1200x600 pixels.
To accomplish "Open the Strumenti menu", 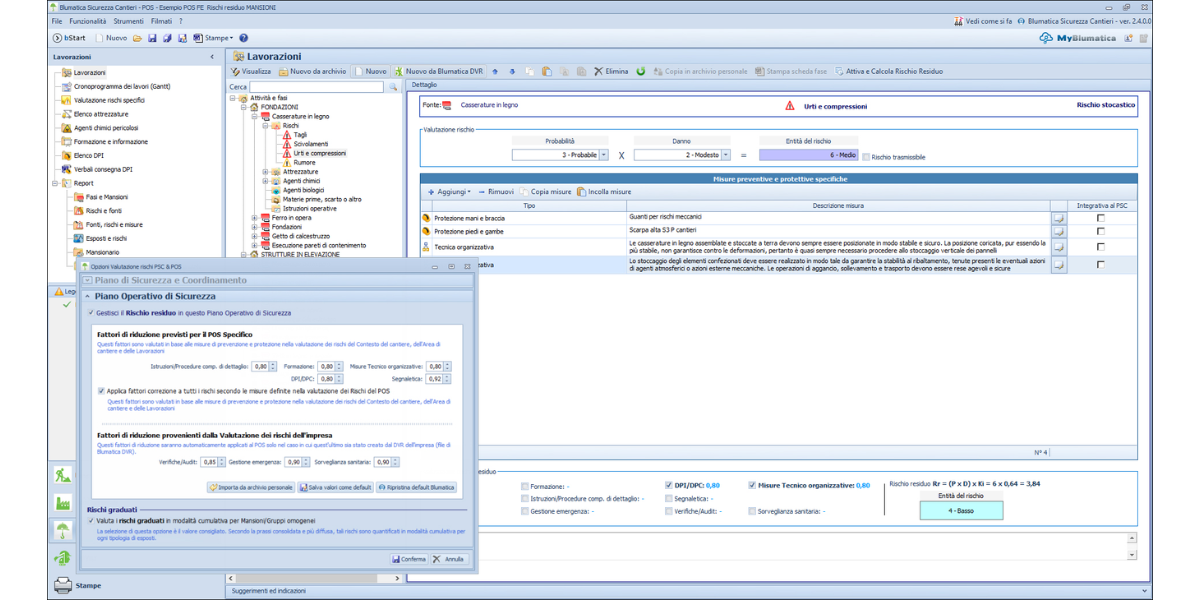I will pos(129,21).
